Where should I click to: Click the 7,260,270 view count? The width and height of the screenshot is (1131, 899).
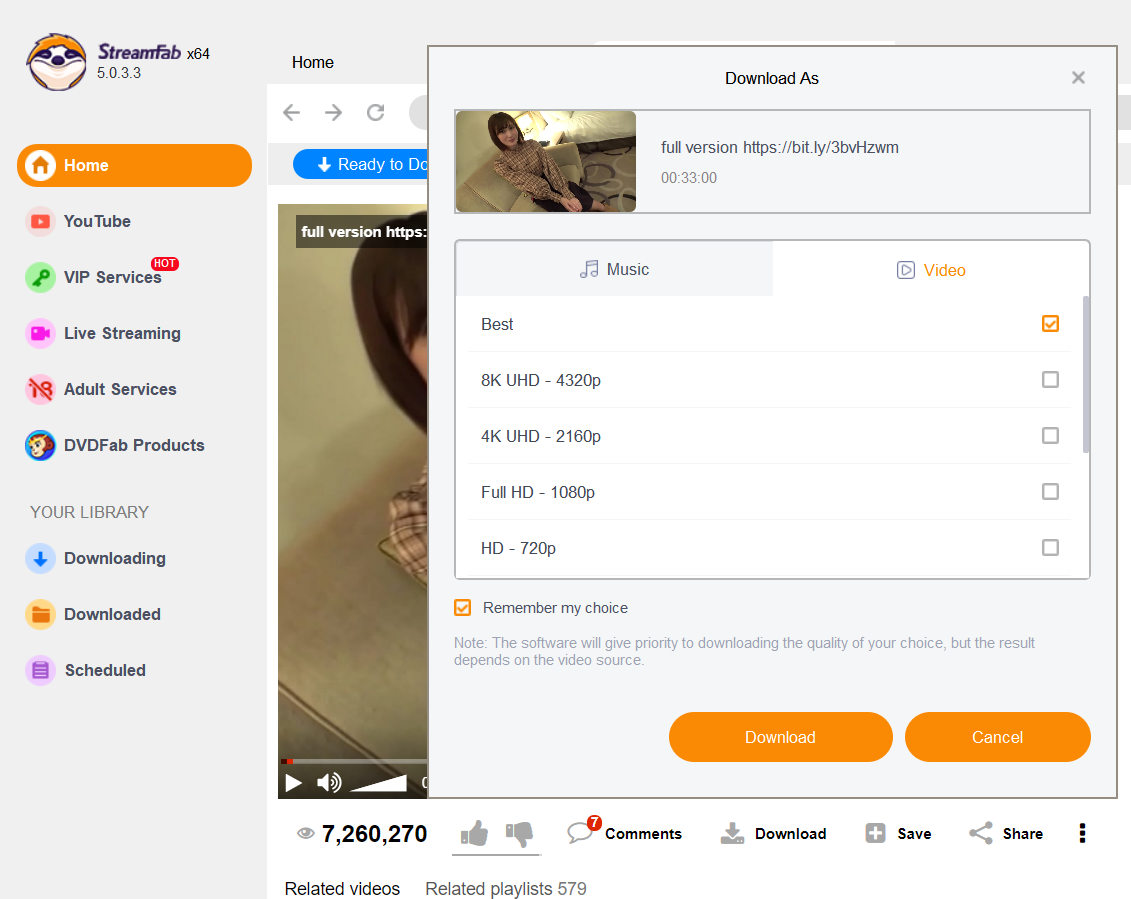pyautogui.click(x=374, y=833)
